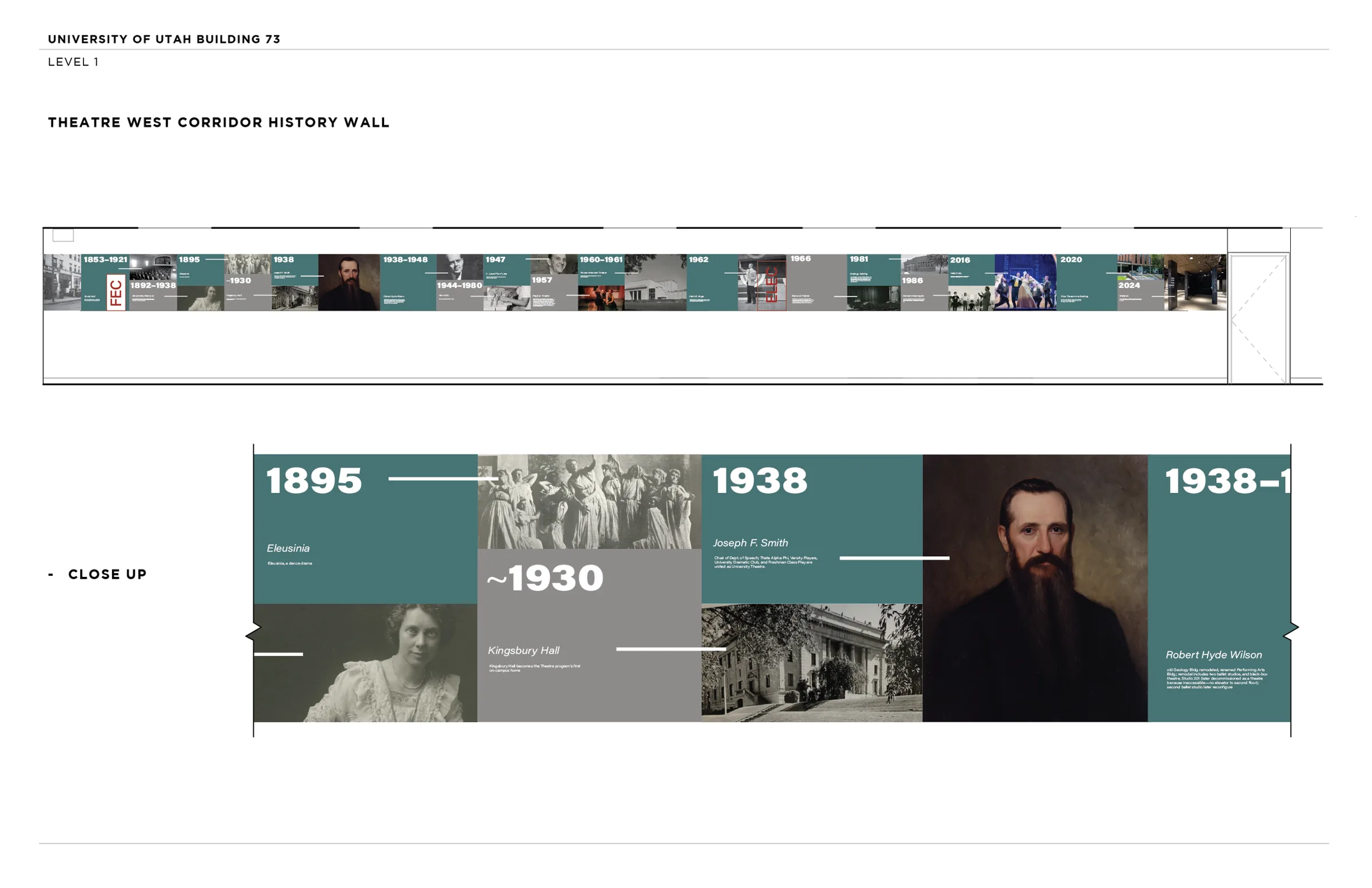1372x888 pixels.
Task: Click the small empty rectangle above the street photo
Action: tap(63, 235)
